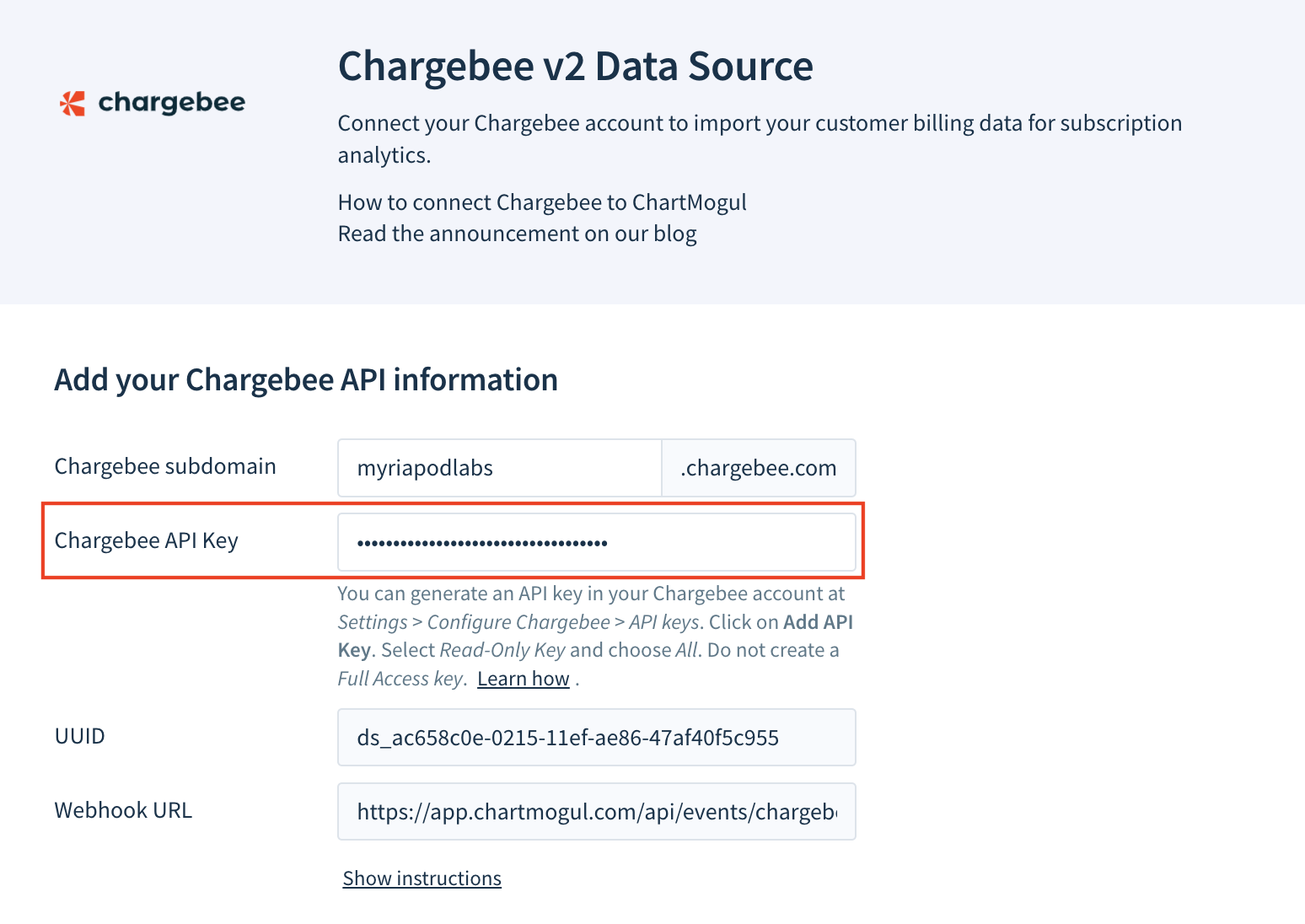Click the .chargebee.com domain suffix

[x=759, y=468]
